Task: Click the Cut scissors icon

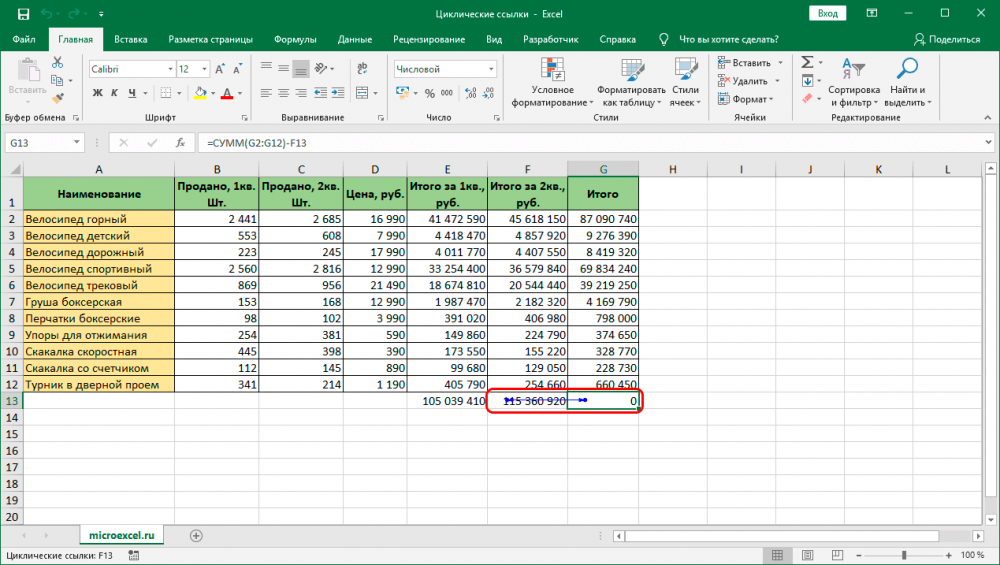Action: 57,62
